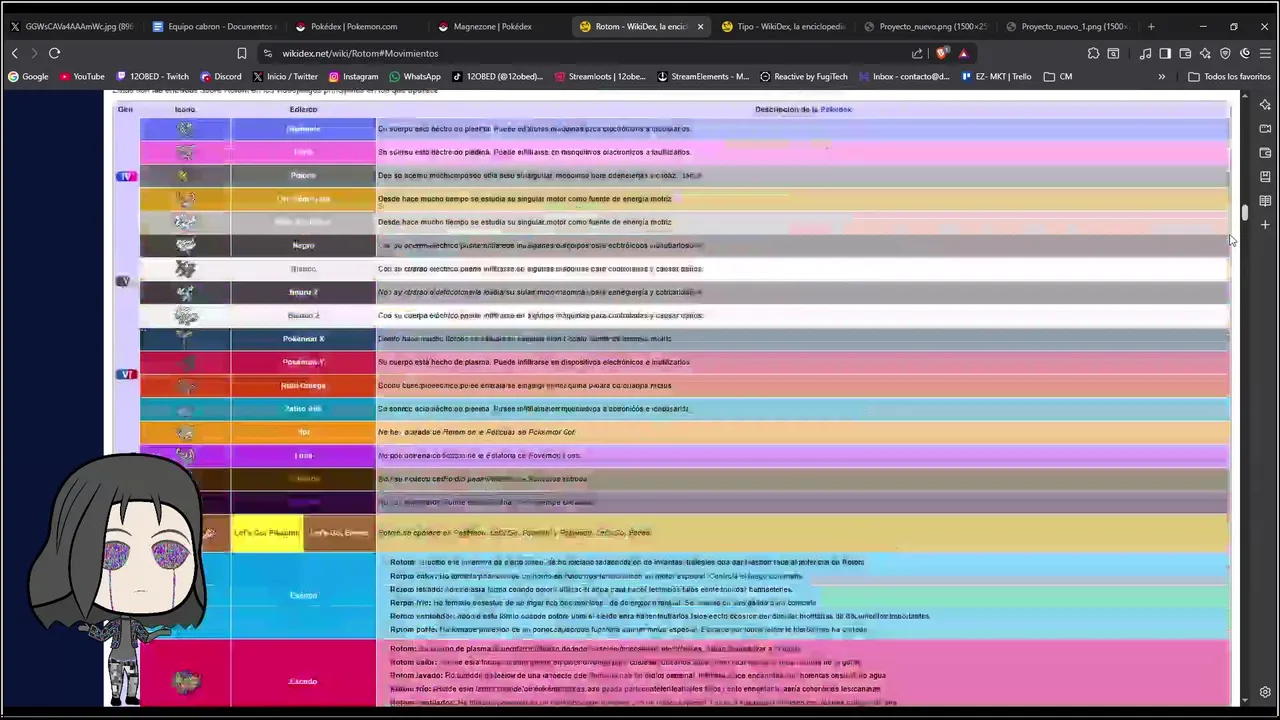The width and height of the screenshot is (1280, 720).
Task: Open sidebar settings gear icon
Action: pos(1265,692)
